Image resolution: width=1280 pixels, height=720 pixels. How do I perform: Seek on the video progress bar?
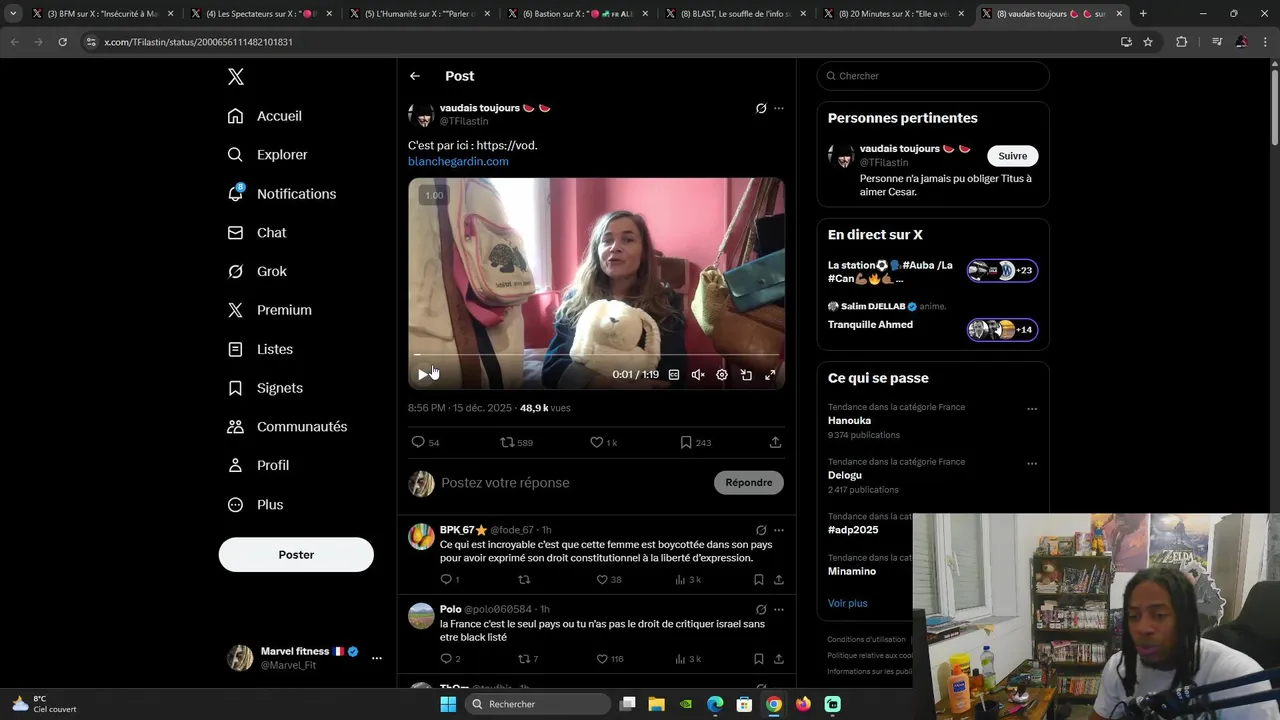point(596,355)
